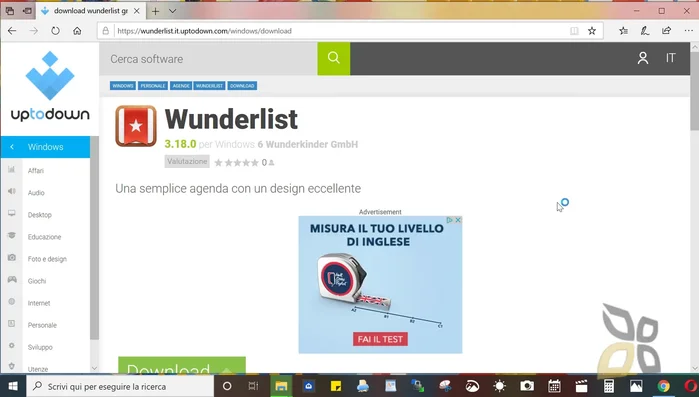The height and width of the screenshot is (397, 699).
Task: Open the IT language selector
Action: [670, 58]
